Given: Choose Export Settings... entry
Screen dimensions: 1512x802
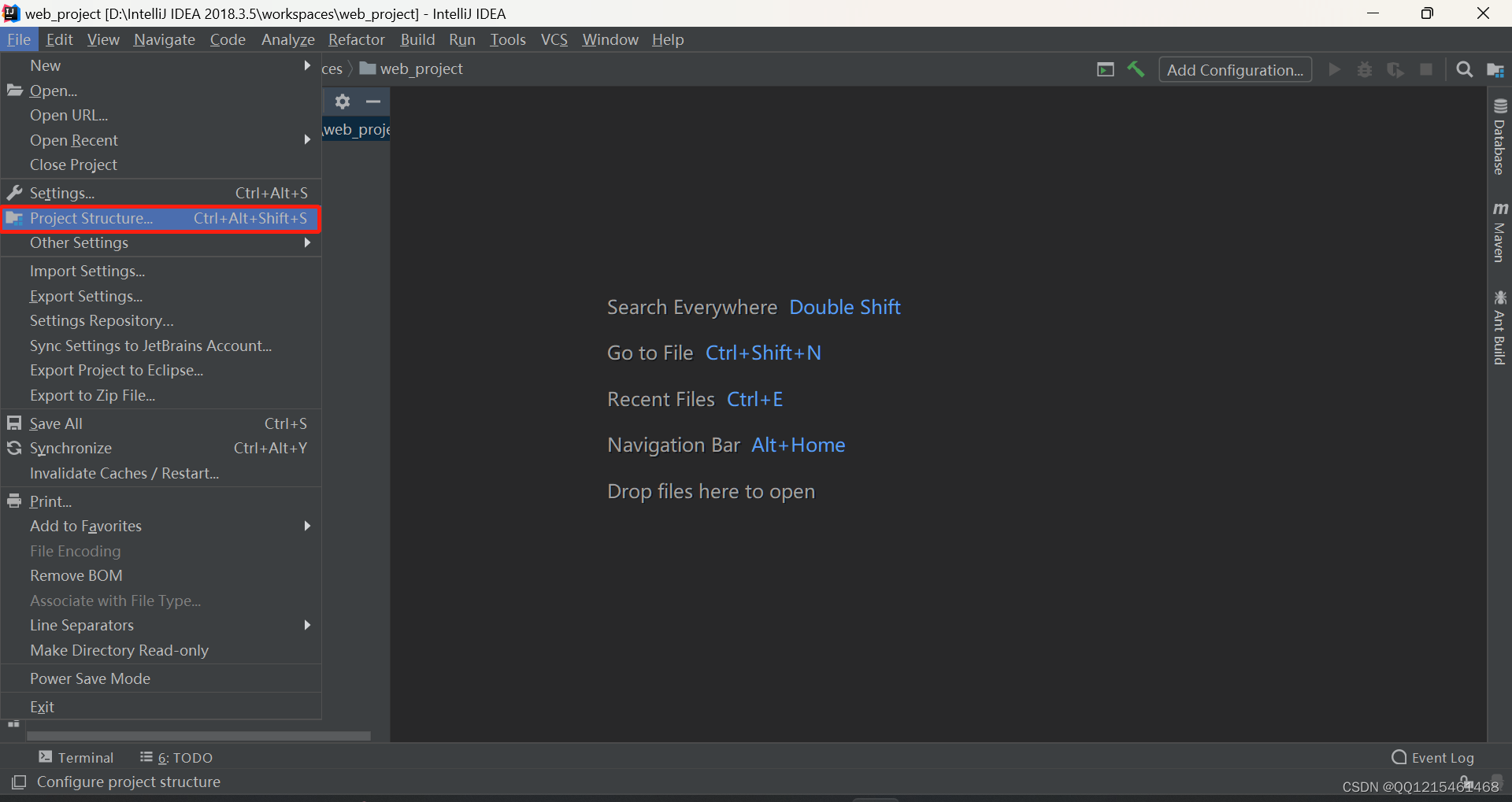Looking at the screenshot, I should (161, 296).
